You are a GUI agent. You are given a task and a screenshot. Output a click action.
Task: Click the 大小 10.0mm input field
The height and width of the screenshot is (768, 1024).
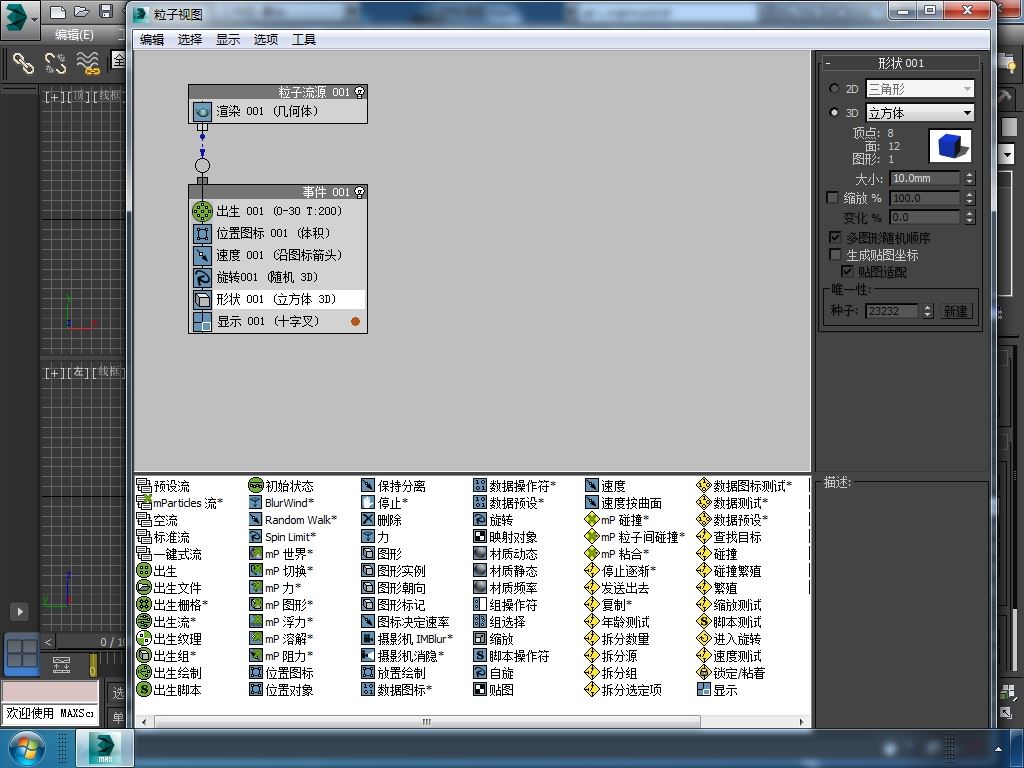[x=924, y=178]
